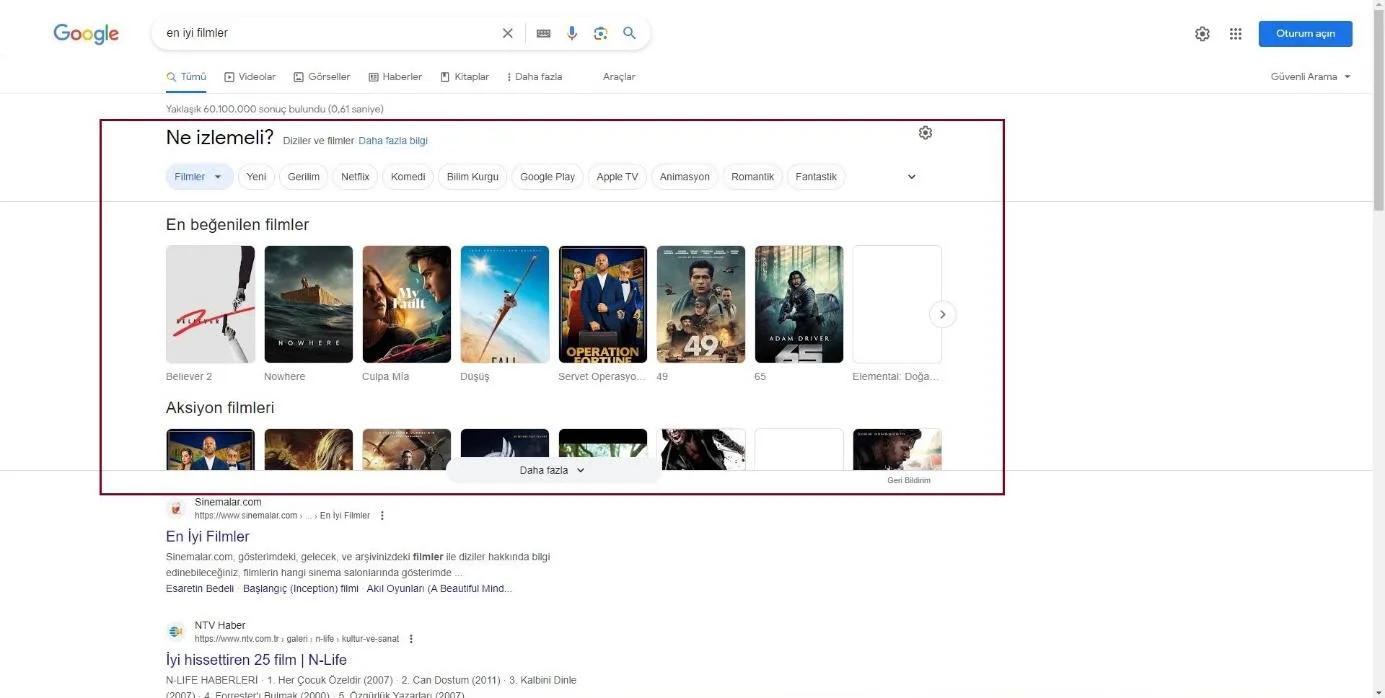Open Daha fazla bilgi link
1385x698 pixels.
(393, 141)
